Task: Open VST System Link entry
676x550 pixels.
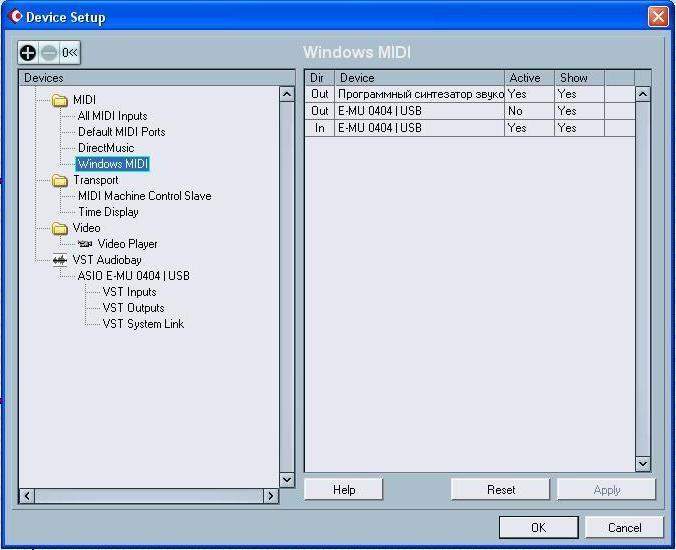Action: 143,324
